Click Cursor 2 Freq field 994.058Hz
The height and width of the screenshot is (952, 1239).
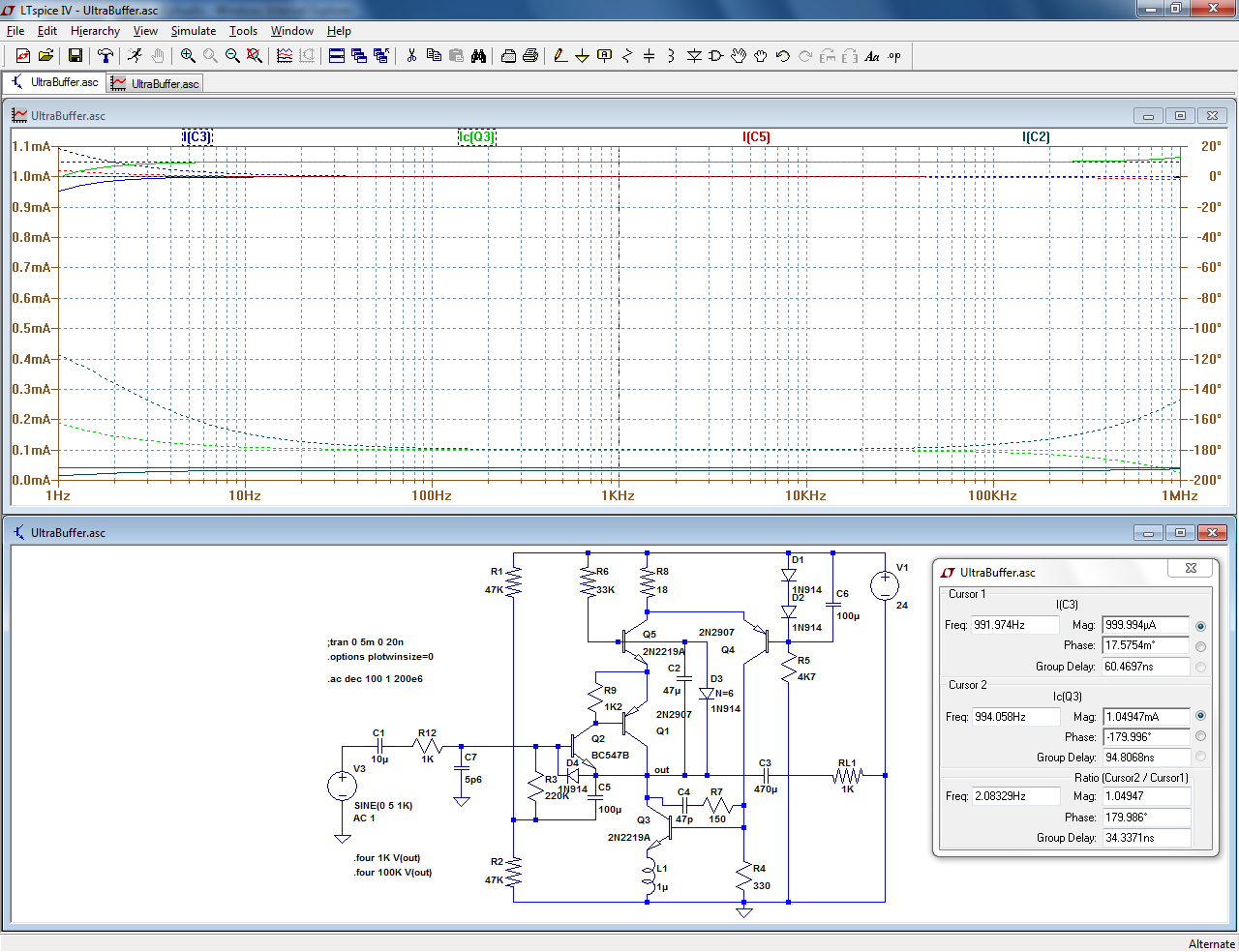click(x=1015, y=717)
